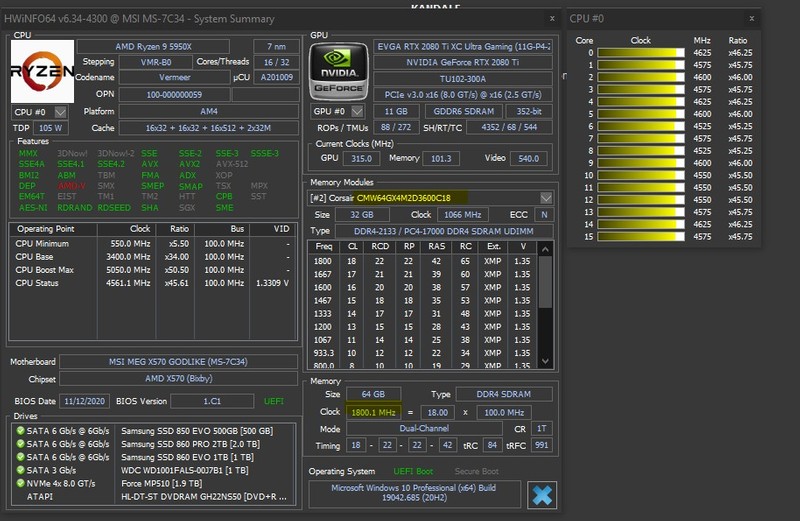Click memory timings scrollbar up arrow
Viewport: 800px width, 521px height.
545,249
